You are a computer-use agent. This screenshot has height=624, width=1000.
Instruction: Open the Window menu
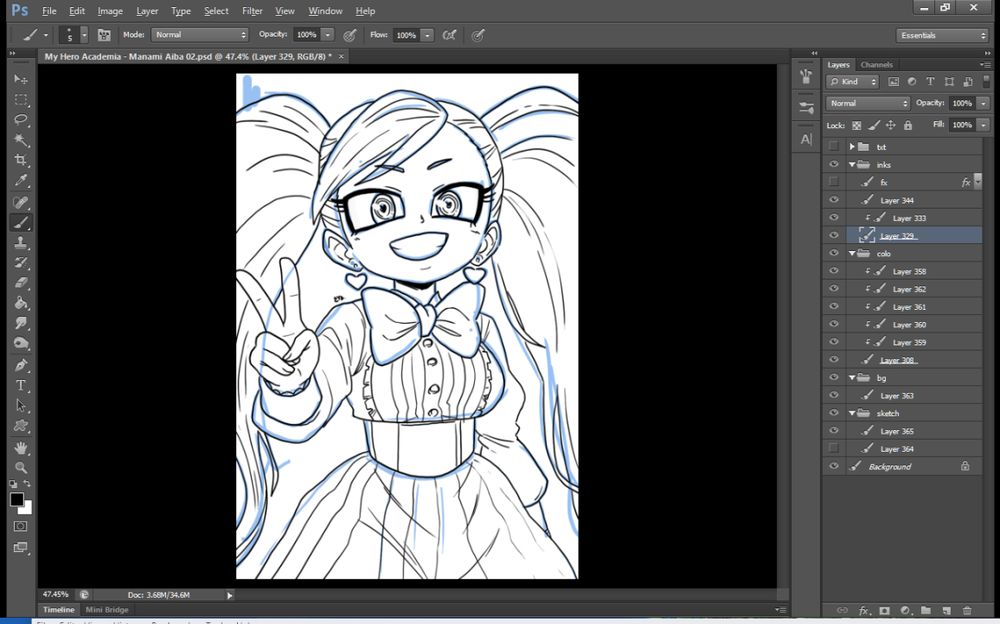coord(325,11)
